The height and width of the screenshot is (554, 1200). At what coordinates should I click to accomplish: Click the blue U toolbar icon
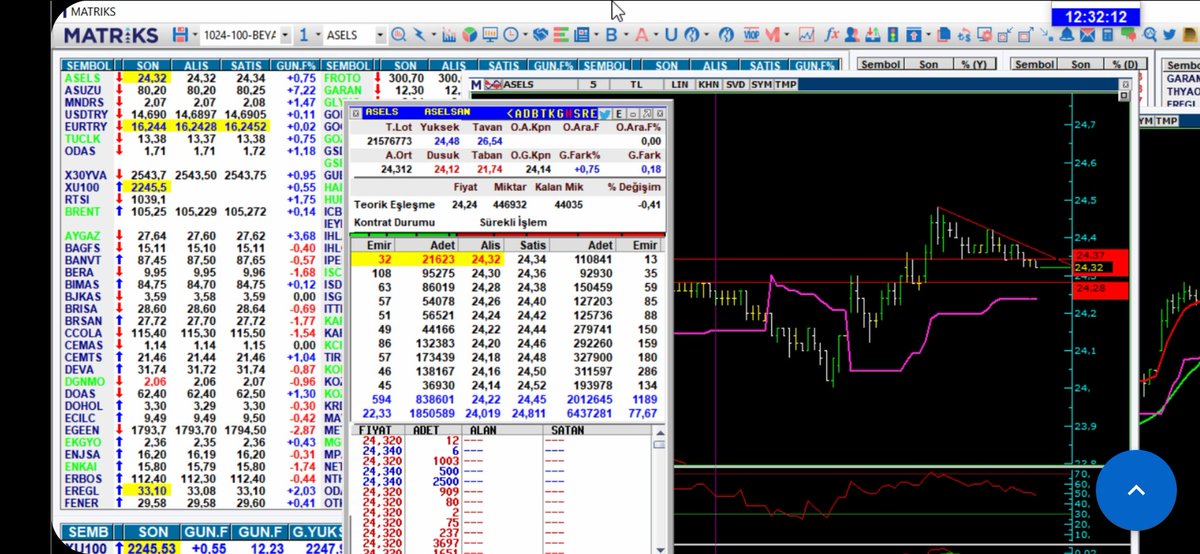tap(671, 35)
